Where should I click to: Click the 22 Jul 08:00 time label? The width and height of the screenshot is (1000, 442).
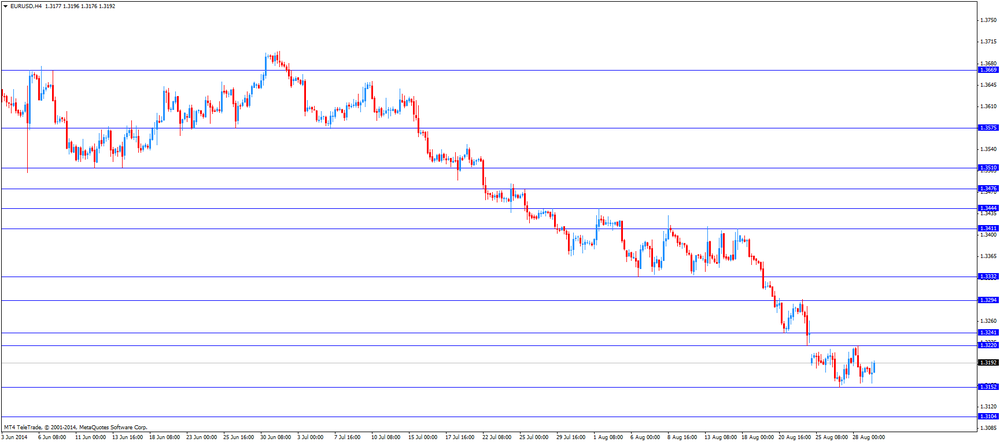point(497,438)
